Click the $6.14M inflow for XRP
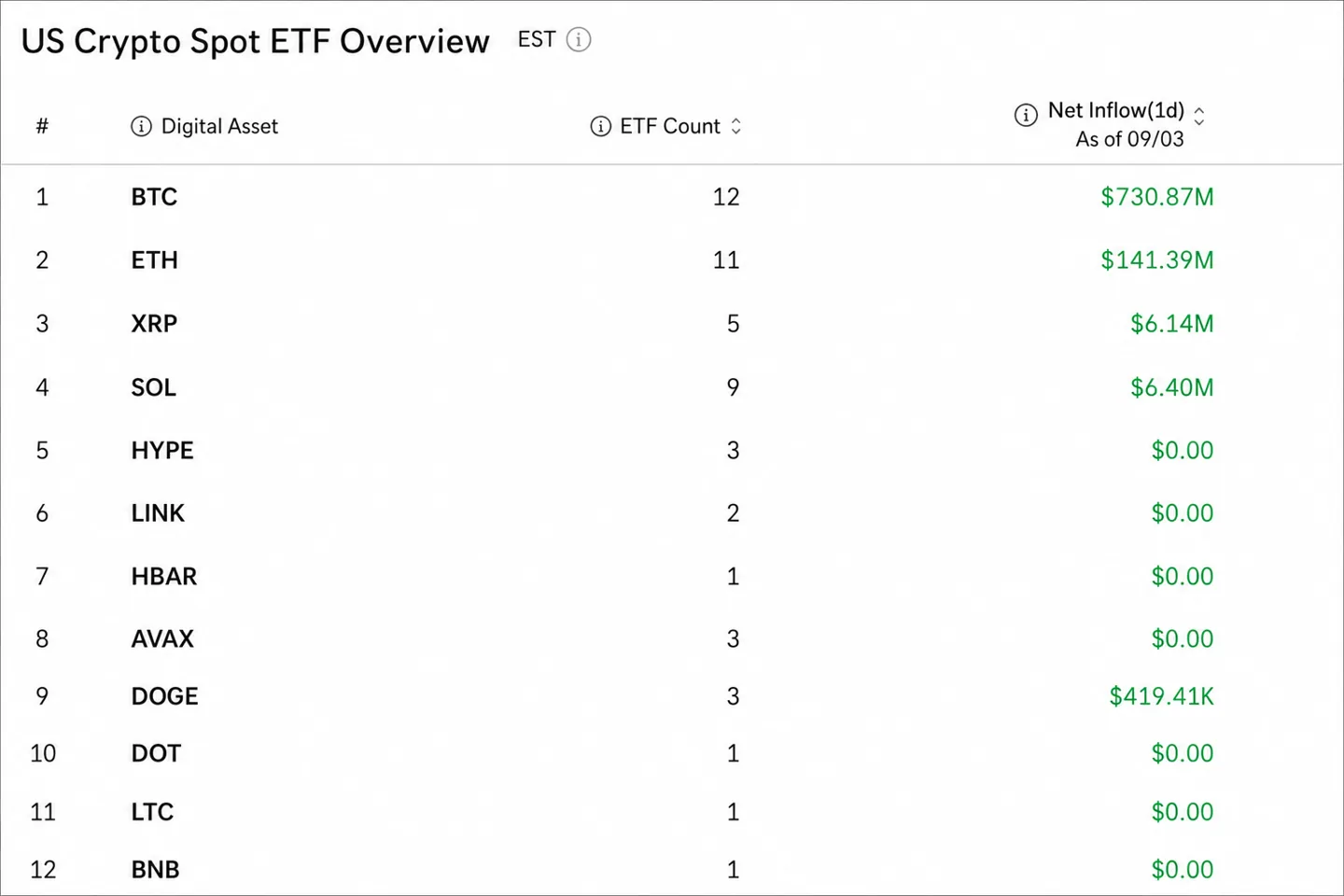Screen dimensions: 1344x896 [x=1172, y=324]
